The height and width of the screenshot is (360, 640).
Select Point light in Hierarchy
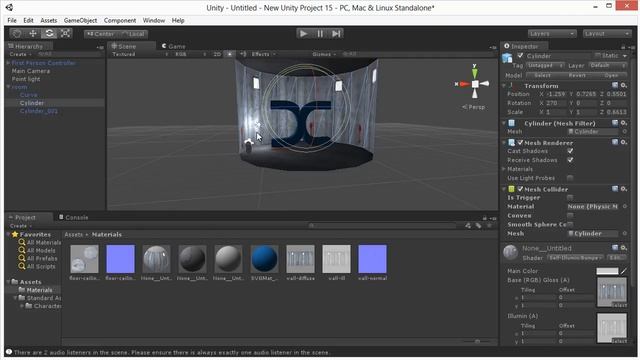(x=26, y=79)
